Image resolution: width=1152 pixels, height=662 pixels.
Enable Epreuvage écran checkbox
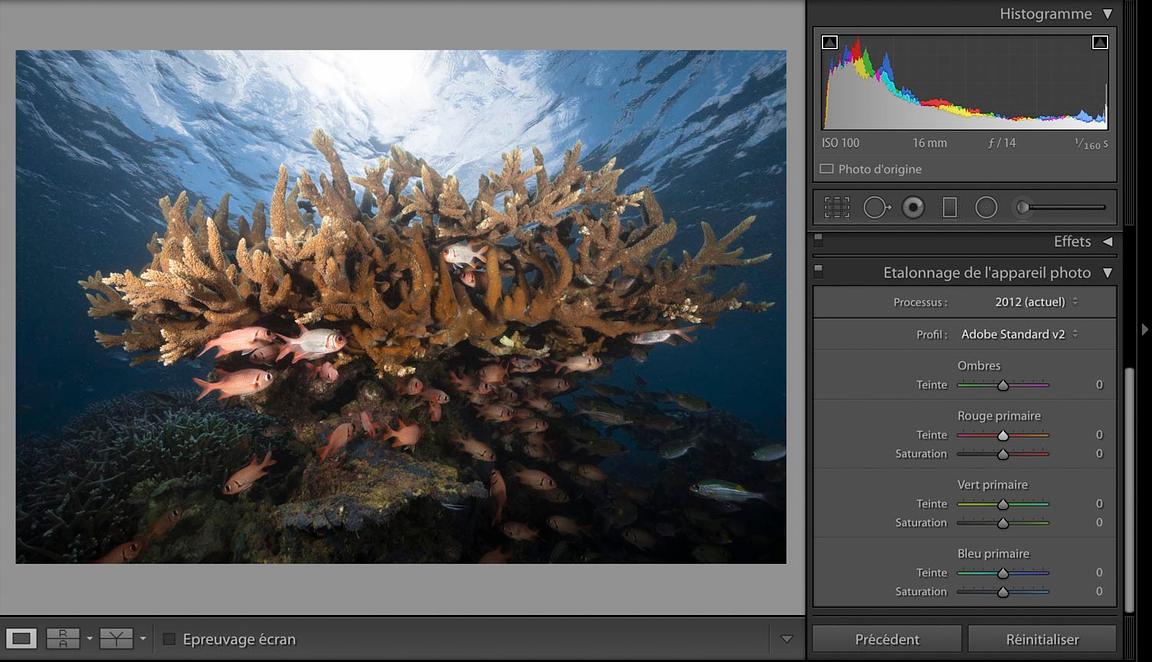click(x=169, y=639)
